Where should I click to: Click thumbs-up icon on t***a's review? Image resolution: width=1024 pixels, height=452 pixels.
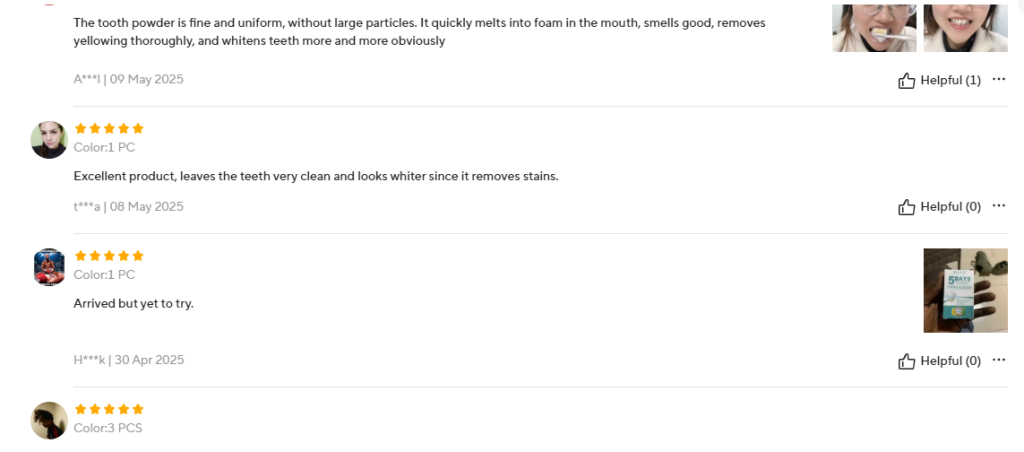(x=907, y=207)
